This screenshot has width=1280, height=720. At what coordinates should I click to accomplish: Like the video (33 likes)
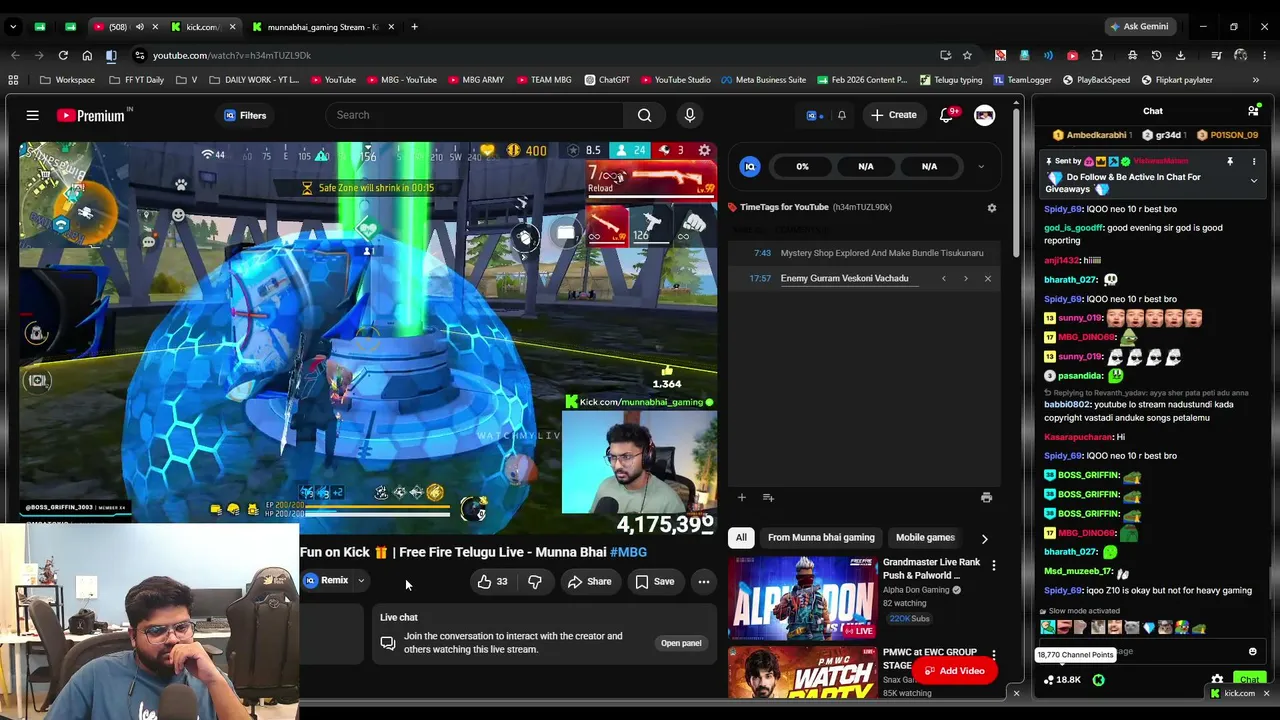tap(493, 582)
